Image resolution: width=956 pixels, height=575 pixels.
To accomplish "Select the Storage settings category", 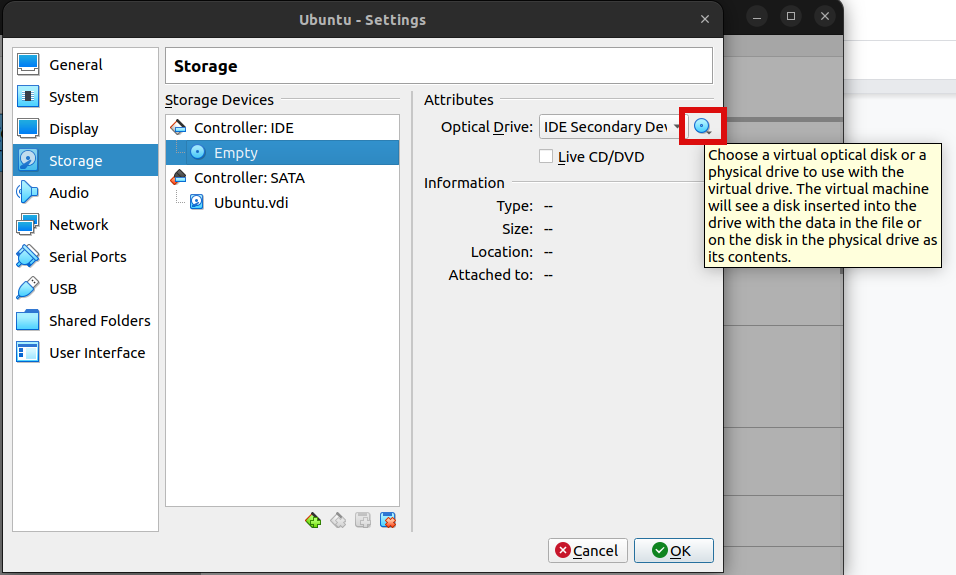I will 85,160.
